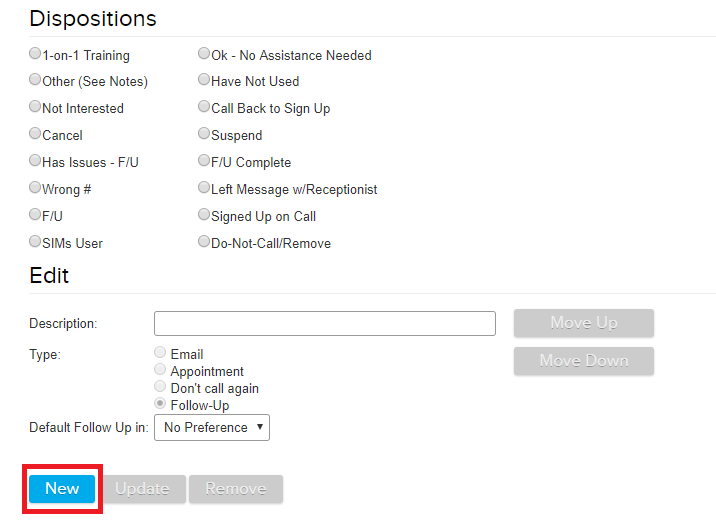This screenshot has height=528, width=716.
Task: Click the Update button
Action: 142,489
